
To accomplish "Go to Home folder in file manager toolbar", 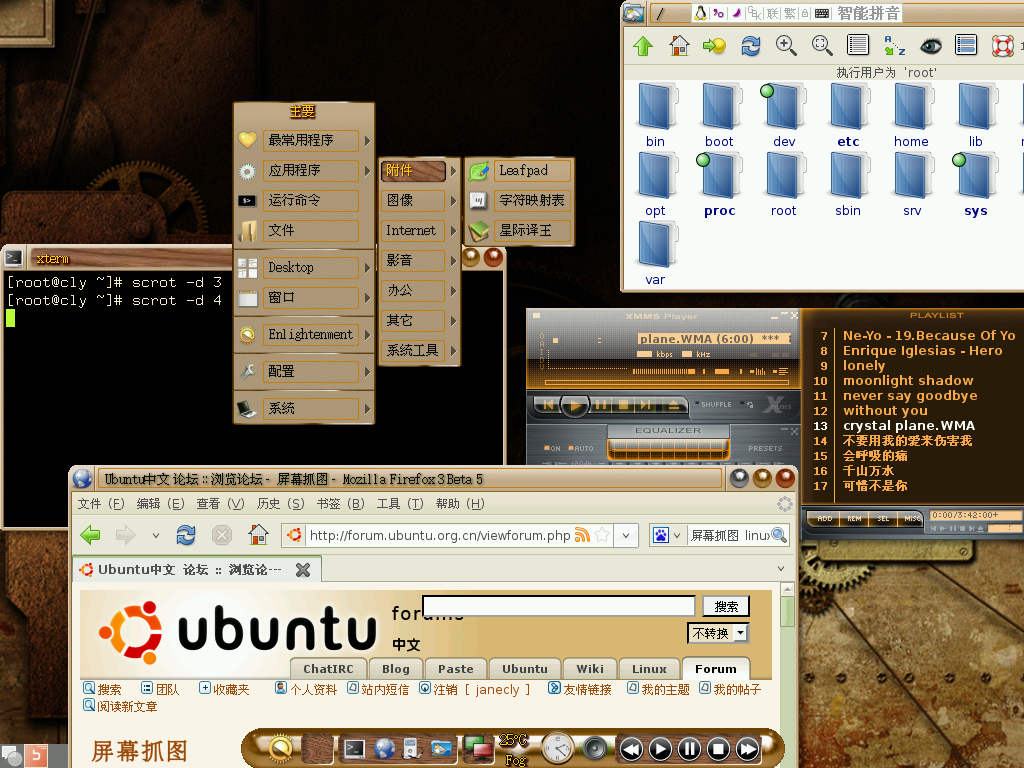I will coord(679,45).
